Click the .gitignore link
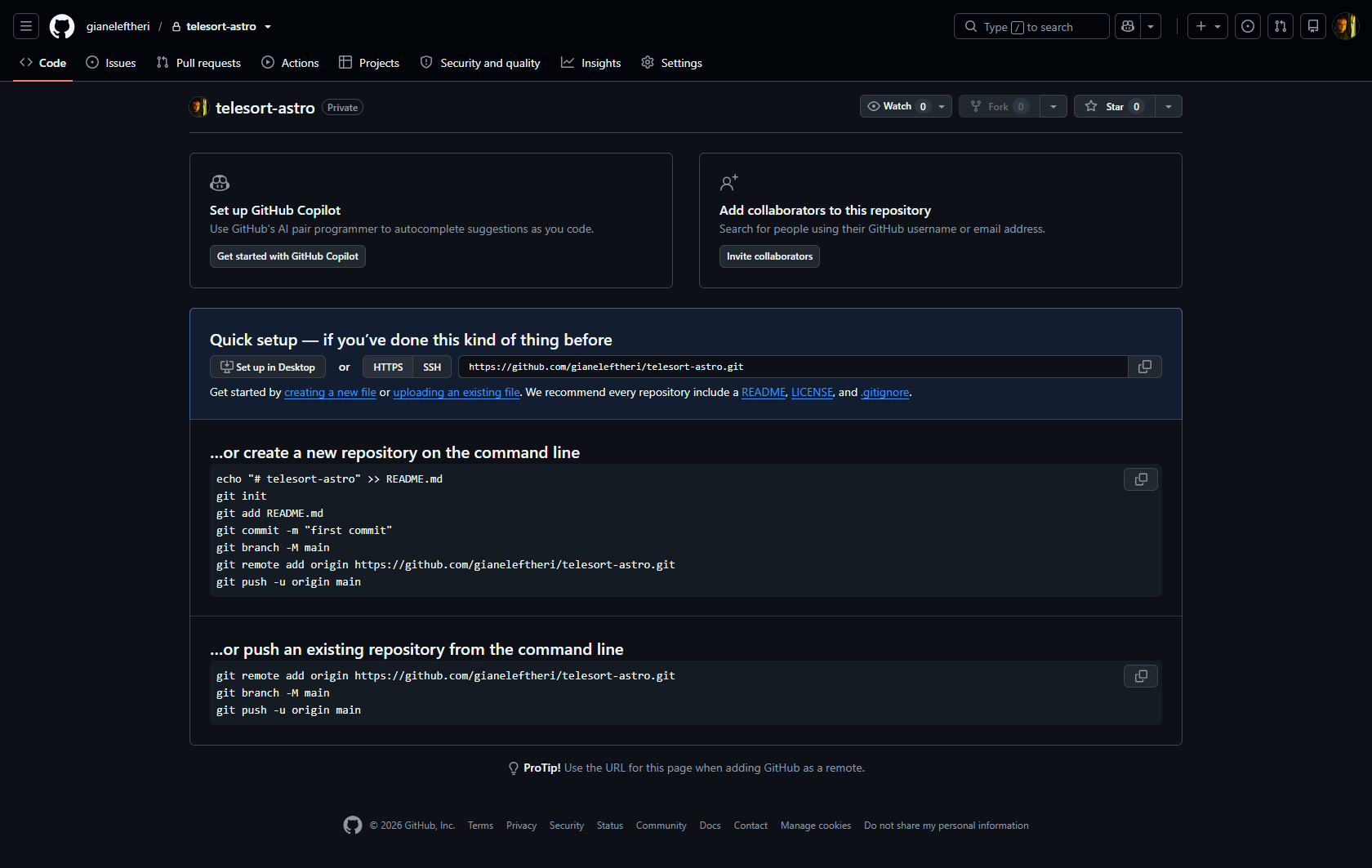The image size is (1372, 868). (885, 392)
